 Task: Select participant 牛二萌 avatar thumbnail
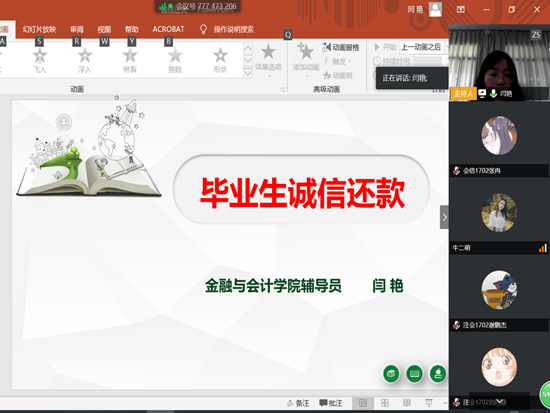(x=499, y=213)
